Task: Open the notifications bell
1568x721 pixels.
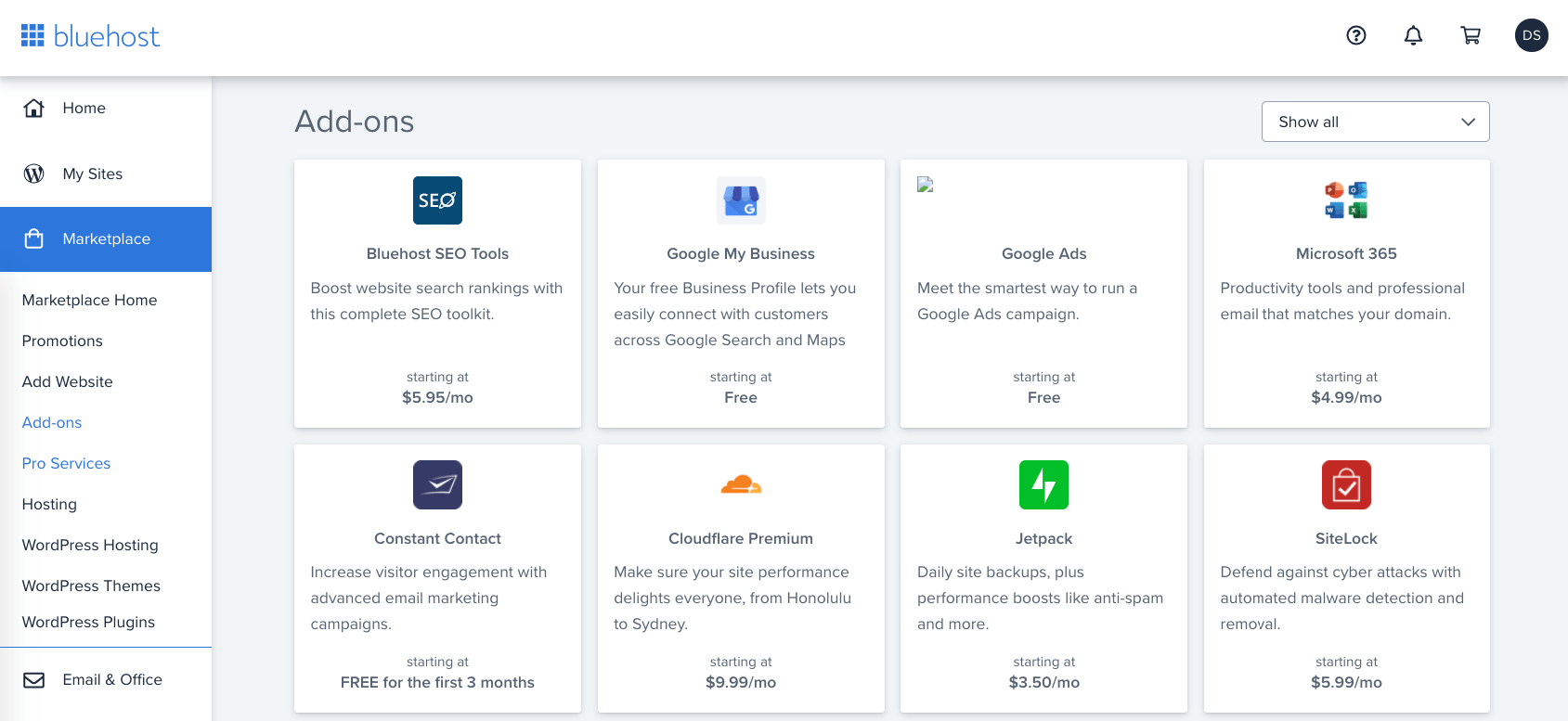Action: click(x=1413, y=35)
